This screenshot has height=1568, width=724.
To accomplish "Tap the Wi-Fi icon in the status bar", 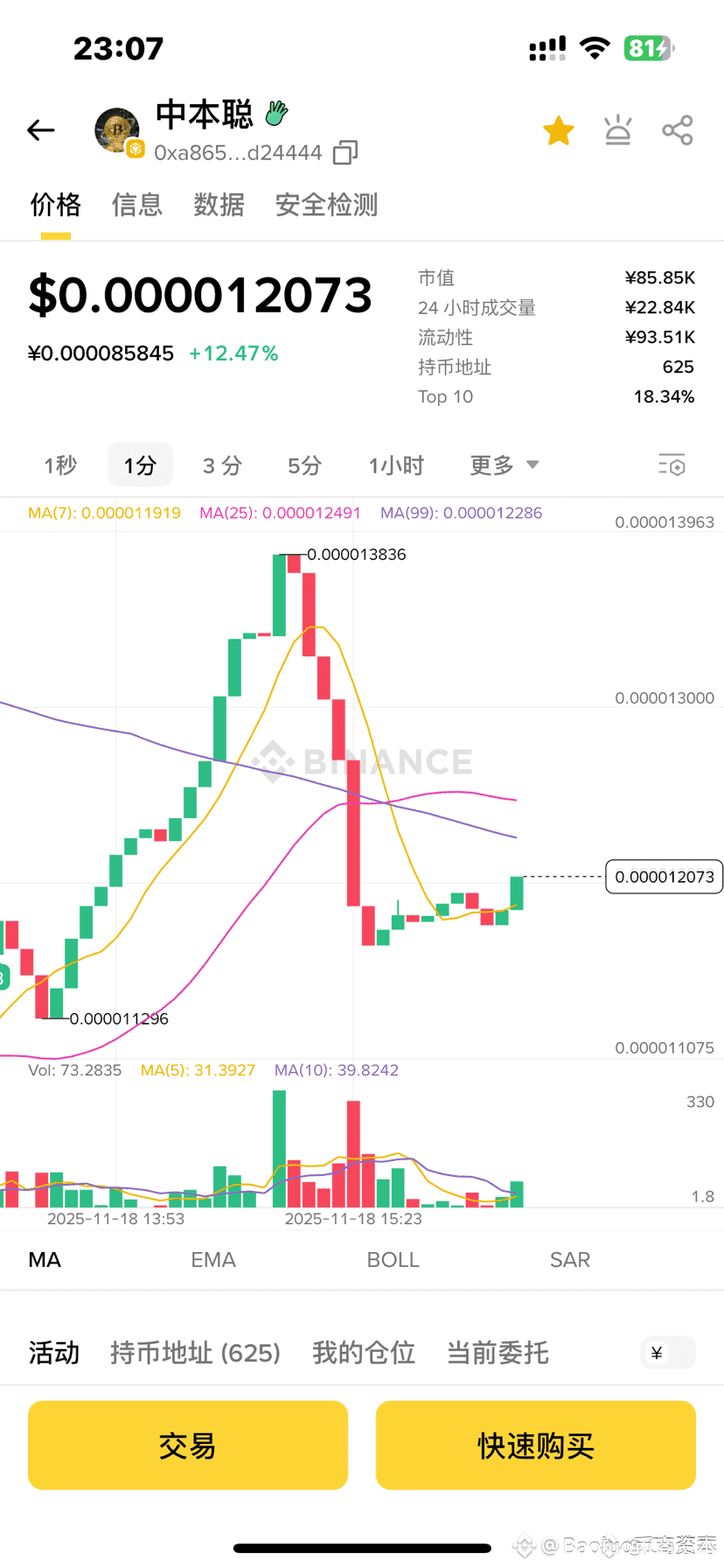I will click(x=595, y=48).
